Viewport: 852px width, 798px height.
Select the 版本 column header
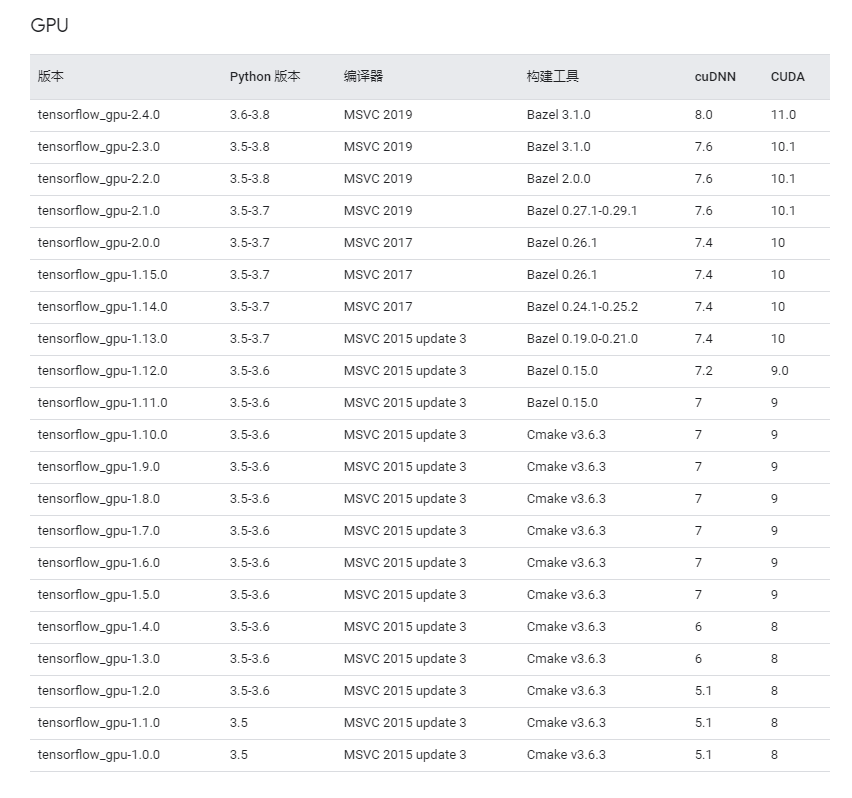pyautogui.click(x=51, y=76)
